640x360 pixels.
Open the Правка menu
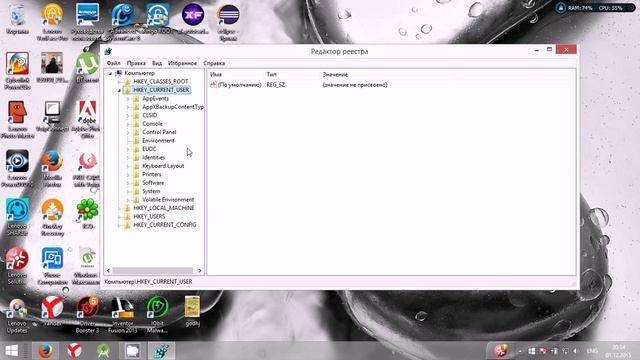[136, 63]
